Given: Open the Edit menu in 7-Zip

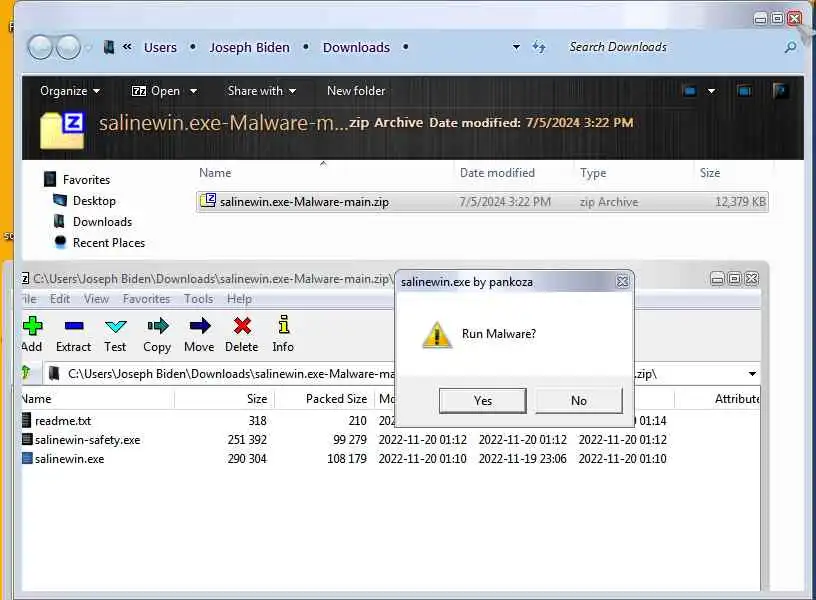Looking at the screenshot, I should tap(60, 299).
